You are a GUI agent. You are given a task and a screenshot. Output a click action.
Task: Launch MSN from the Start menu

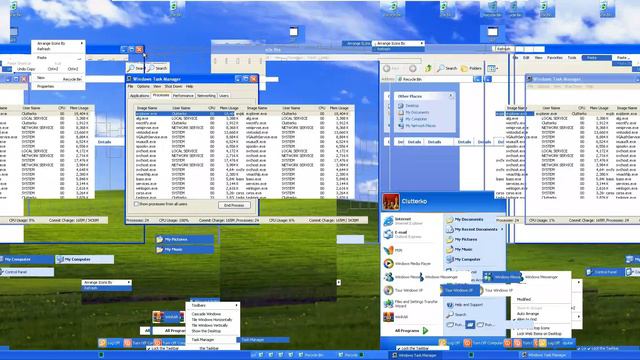(x=393, y=250)
